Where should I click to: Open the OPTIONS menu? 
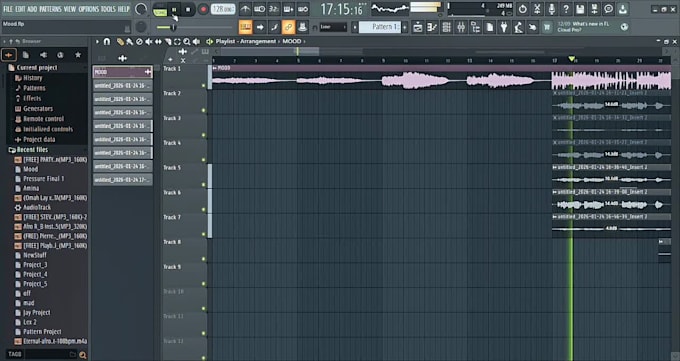tap(88, 9)
